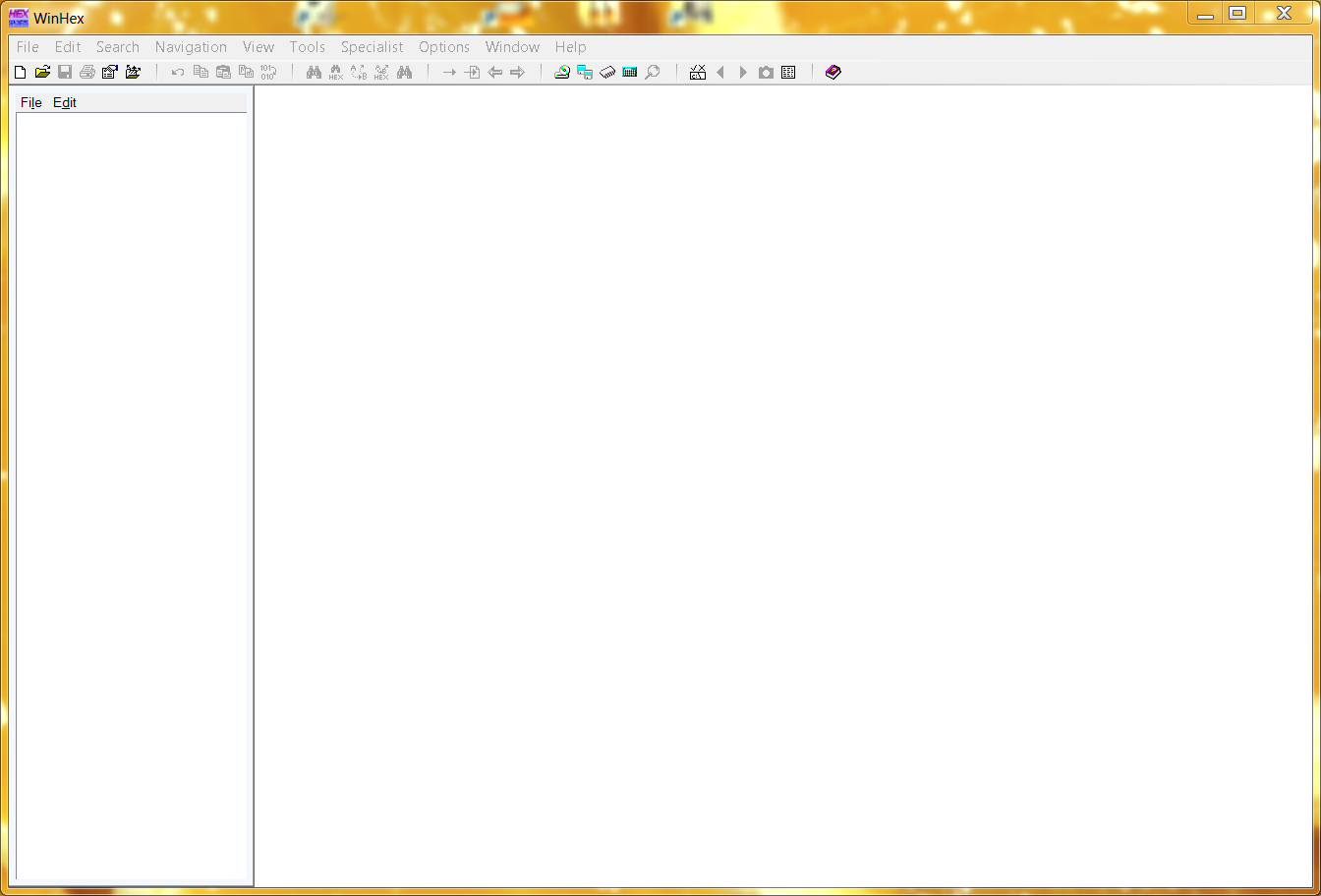The width and height of the screenshot is (1321, 896).
Task: Open the main File menu
Action: point(28,46)
